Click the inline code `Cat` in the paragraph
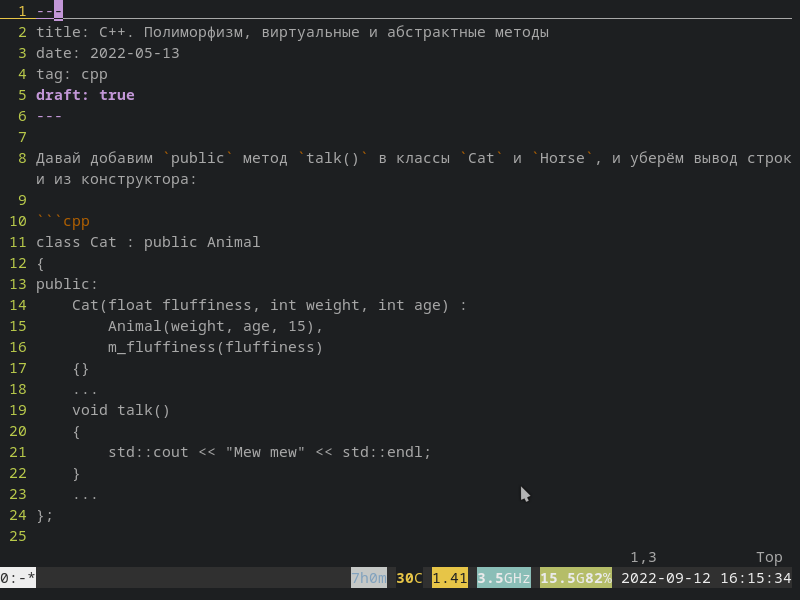The width and height of the screenshot is (800, 600). (x=481, y=158)
